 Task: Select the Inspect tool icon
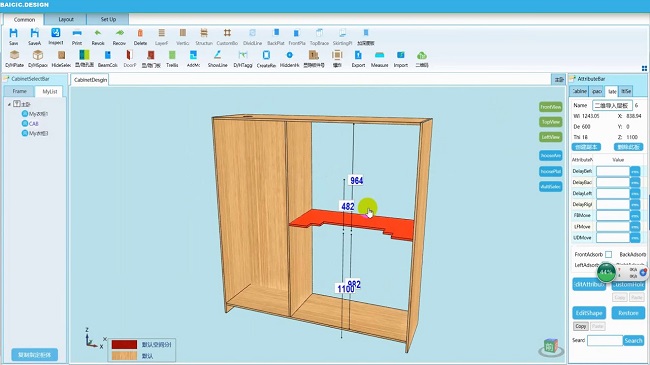point(56,33)
